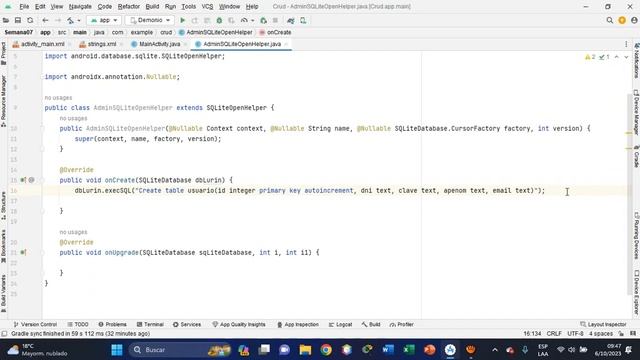Open the Device Manager right side panel
This screenshot has width=640, height=360.
point(636,112)
